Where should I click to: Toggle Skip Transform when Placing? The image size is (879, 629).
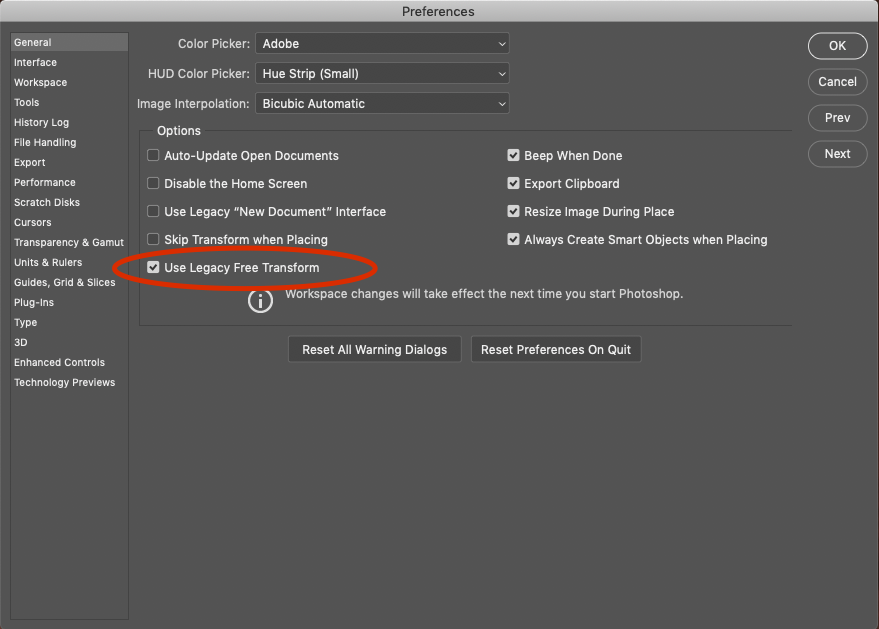(154, 240)
